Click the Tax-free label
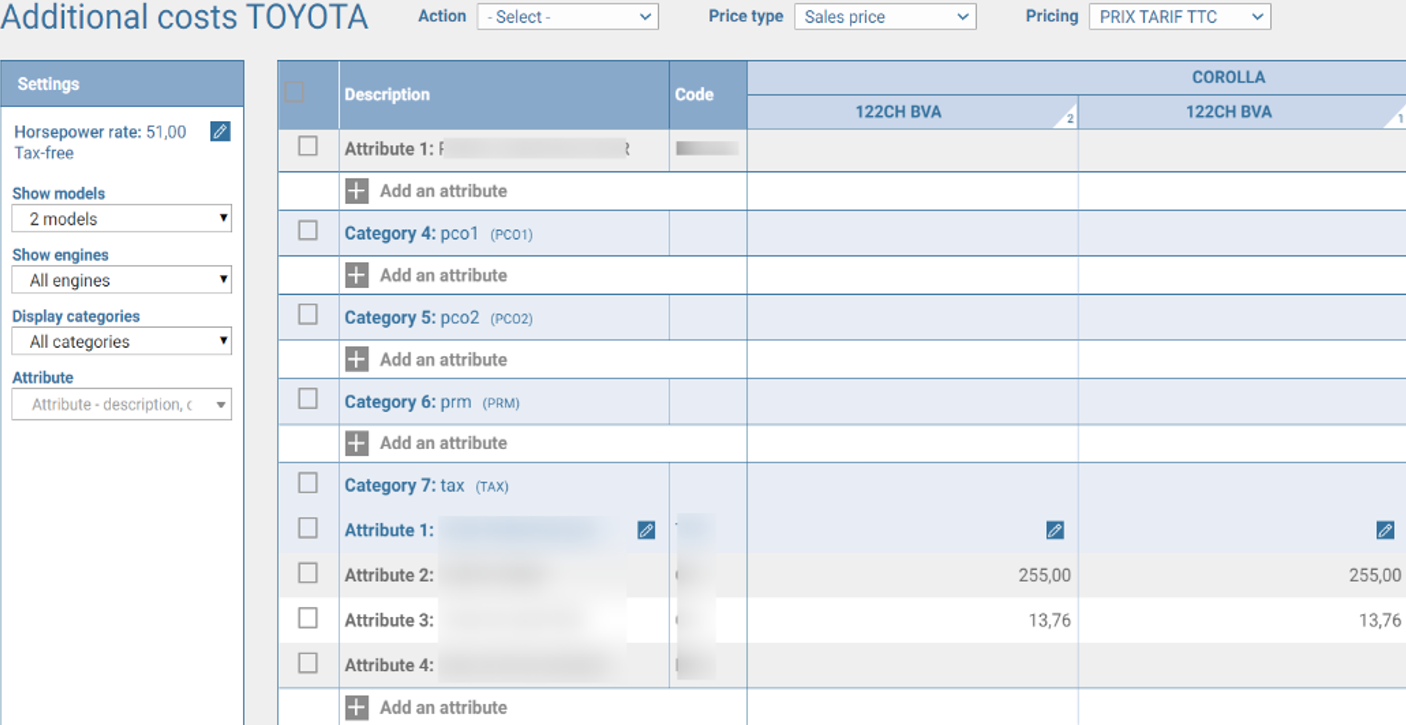 44,153
